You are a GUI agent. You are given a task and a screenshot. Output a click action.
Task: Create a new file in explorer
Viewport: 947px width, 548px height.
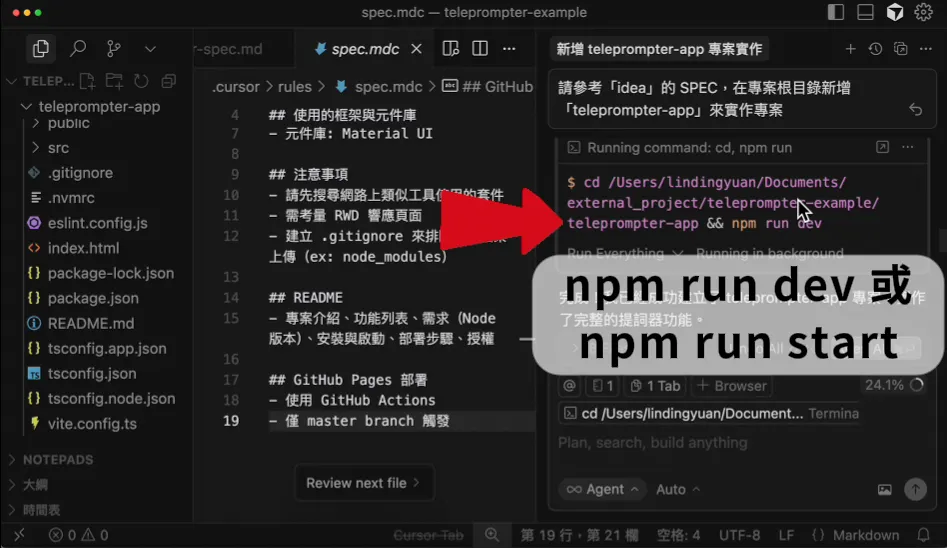[x=87, y=81]
